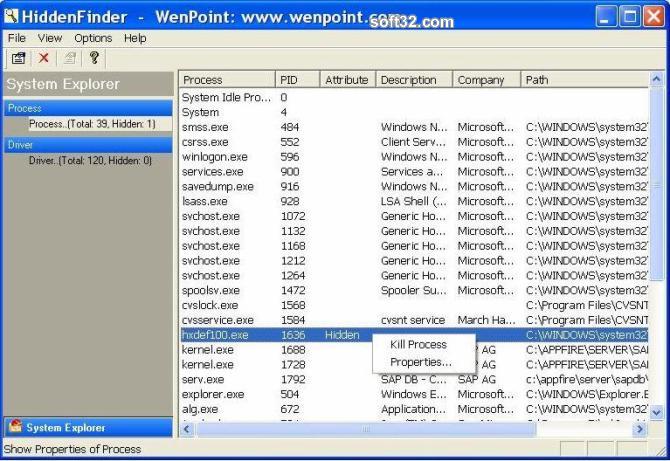This screenshot has height=461, width=670.
Task: Click the red X kill process icon
Action: pyautogui.click(x=43, y=59)
